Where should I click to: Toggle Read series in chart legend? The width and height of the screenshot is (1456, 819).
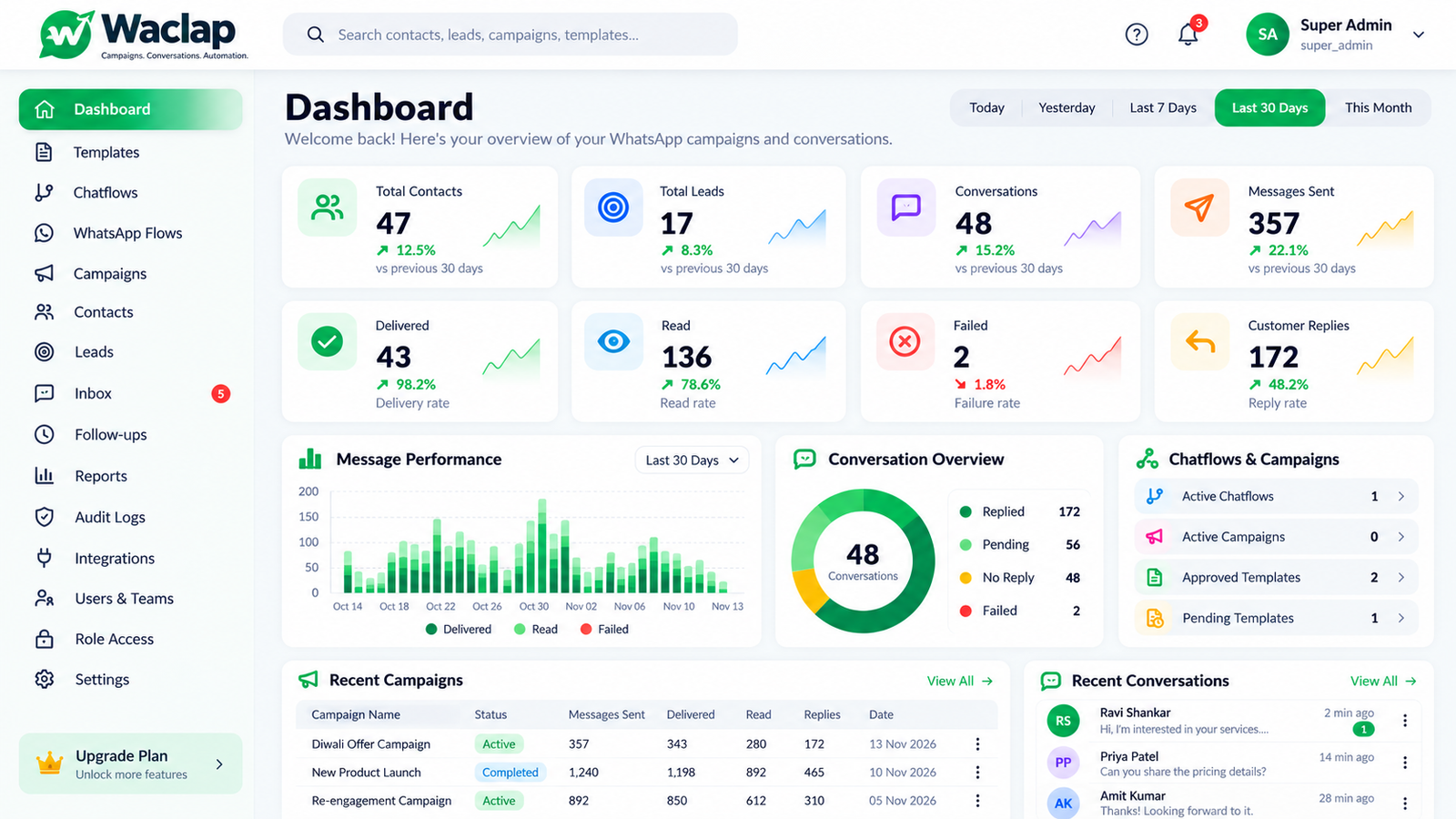[535, 629]
